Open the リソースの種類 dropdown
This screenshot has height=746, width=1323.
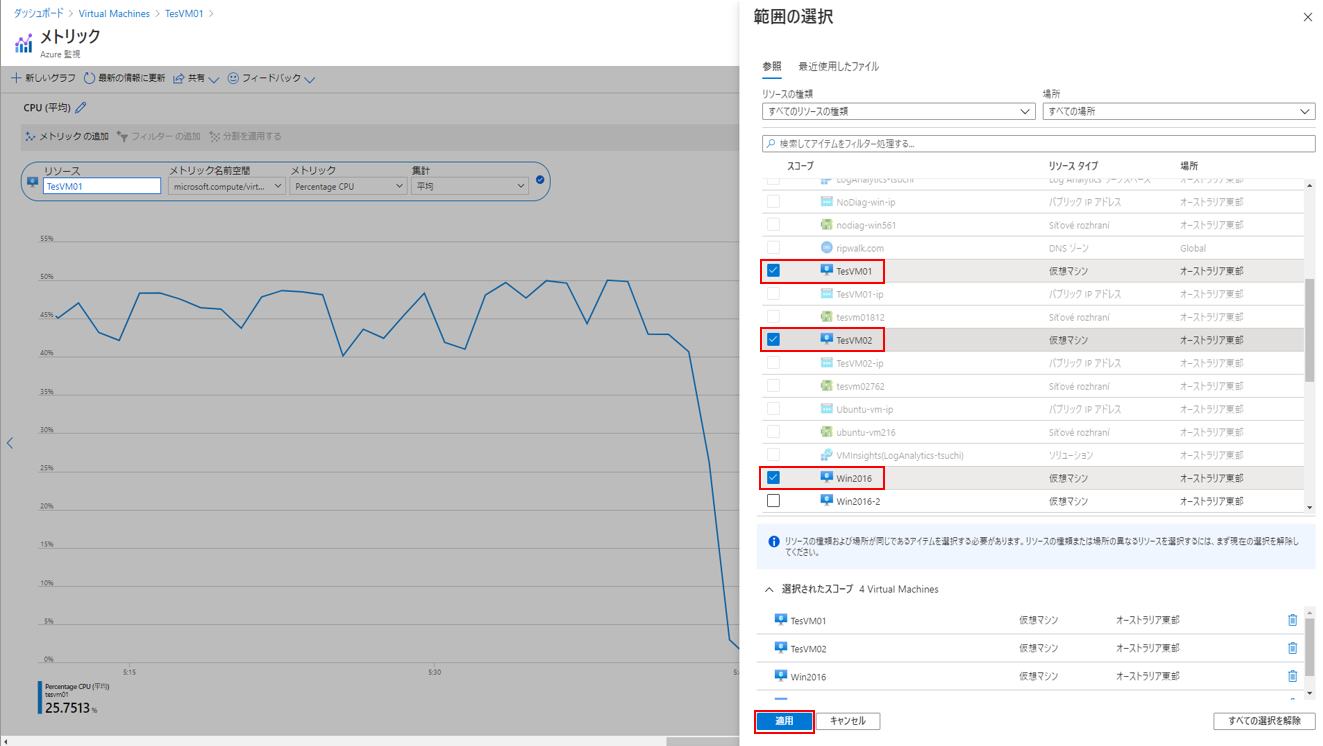click(898, 111)
